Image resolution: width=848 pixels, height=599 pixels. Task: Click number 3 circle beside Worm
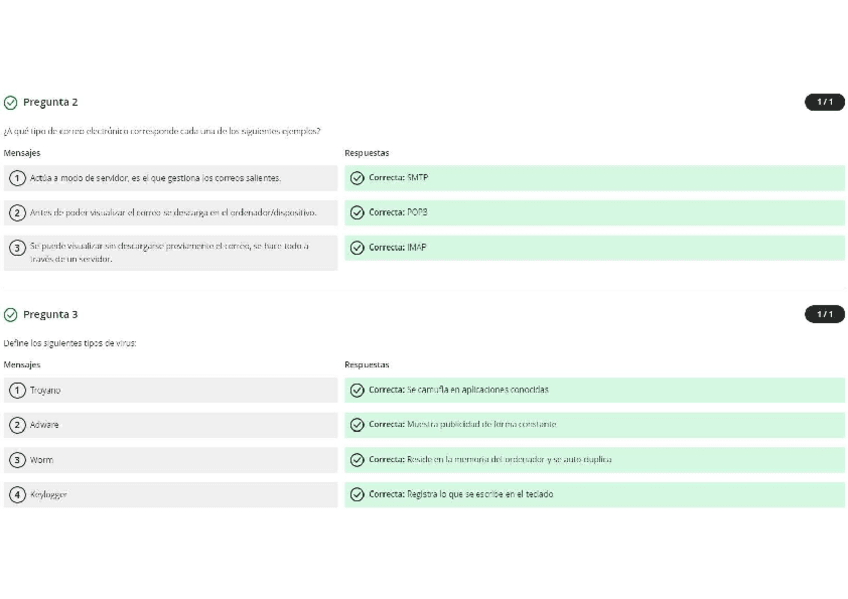click(x=17, y=460)
